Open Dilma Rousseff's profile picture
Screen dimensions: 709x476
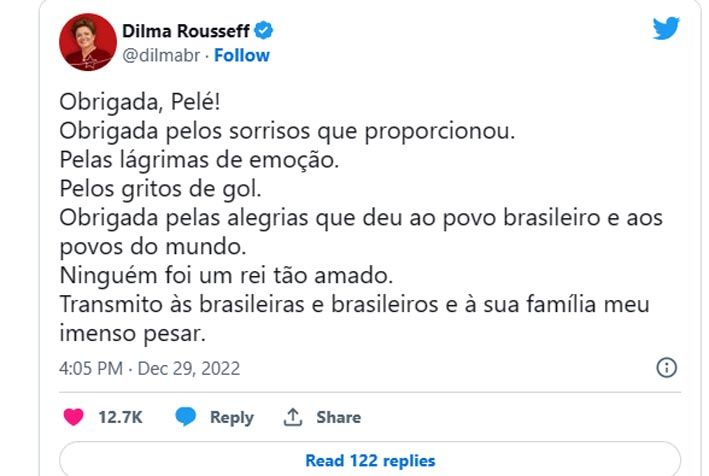pos(87,42)
